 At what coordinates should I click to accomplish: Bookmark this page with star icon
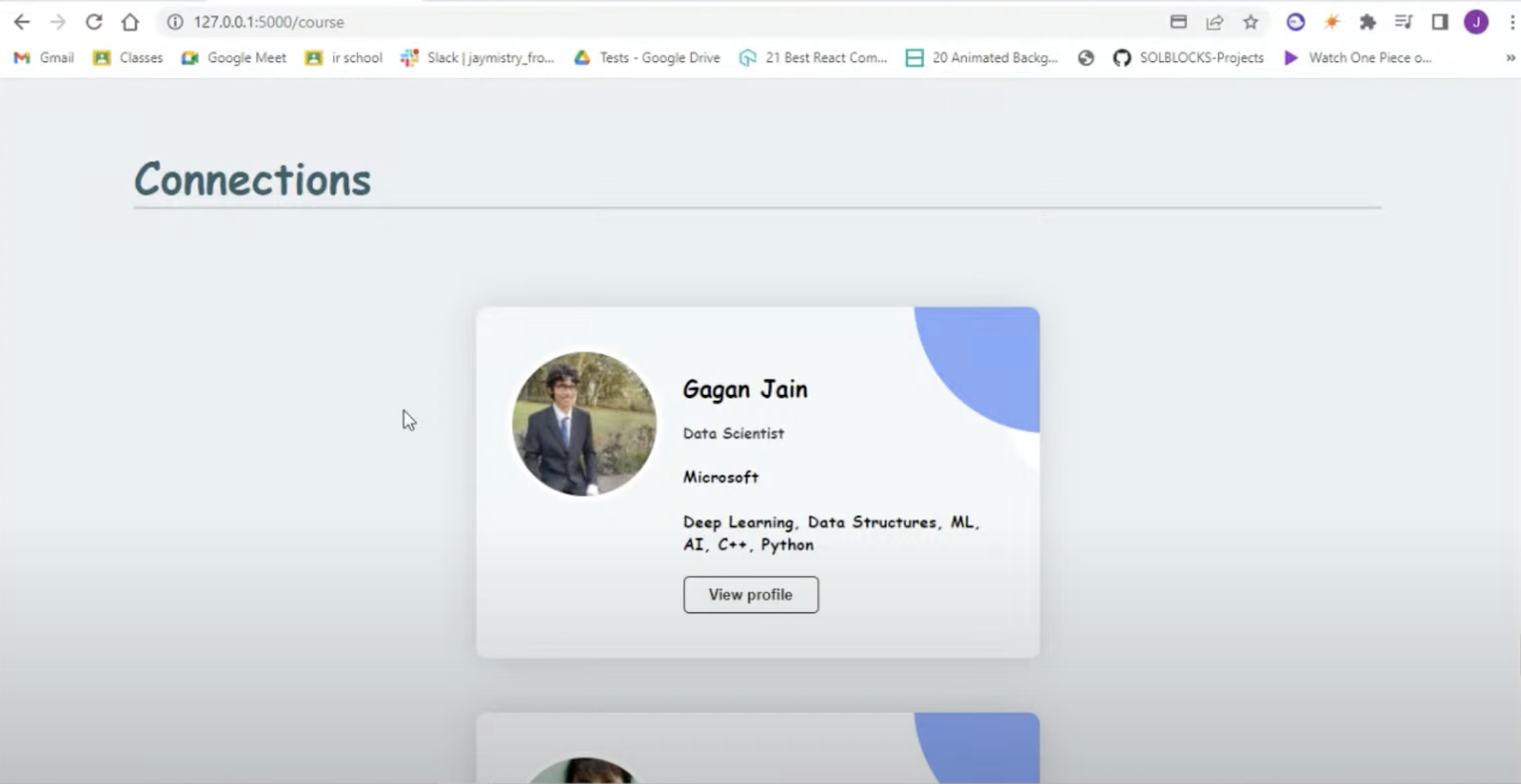click(1251, 22)
